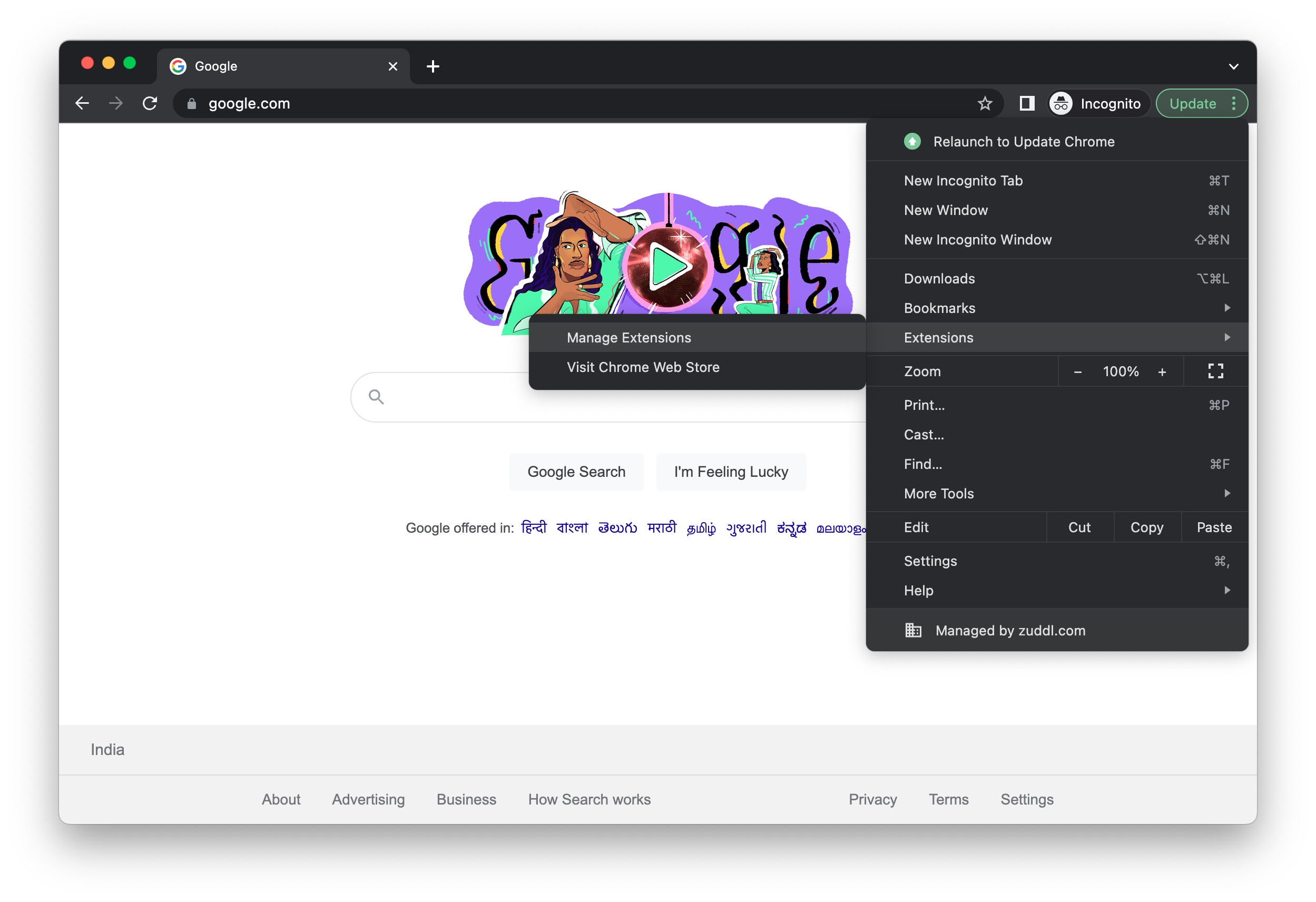Viewport: 1316px width, 902px height.
Task: Click the back navigation arrow
Action: point(83,103)
